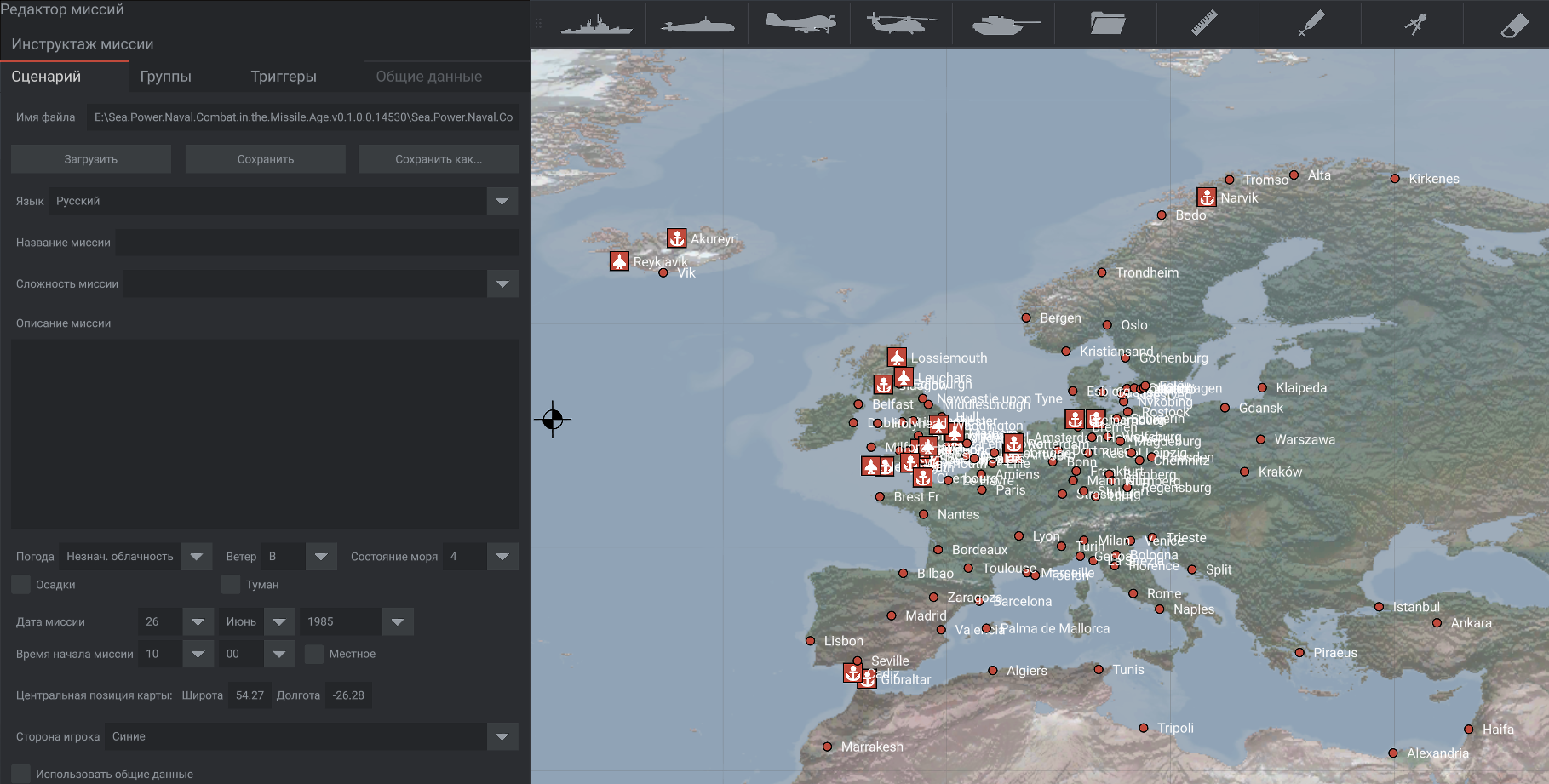Viewport: 1549px width, 784px height.
Task: Open the Сложность миссии dropdown
Action: coord(502,283)
